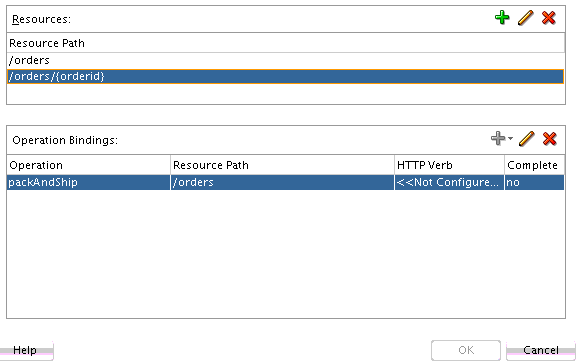Sort by the Operation column header
Image resolution: width=578 pixels, height=361 pixels.
point(88,165)
